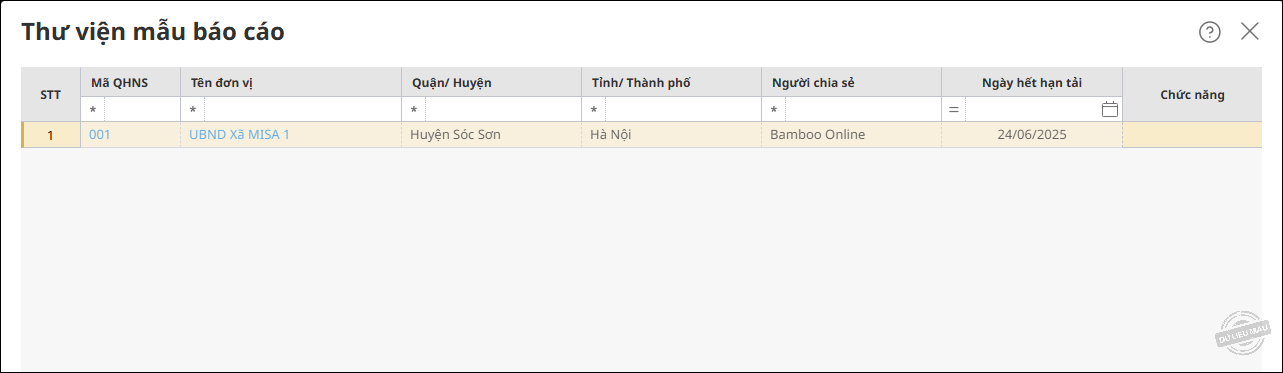
Task: Open the 001 code link
Action: click(x=100, y=134)
